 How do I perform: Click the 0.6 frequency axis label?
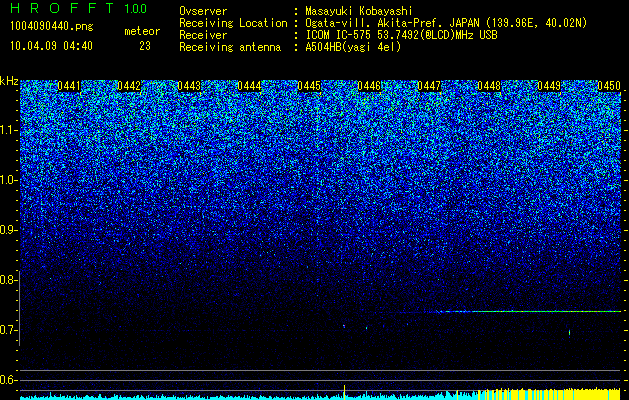tap(8, 380)
